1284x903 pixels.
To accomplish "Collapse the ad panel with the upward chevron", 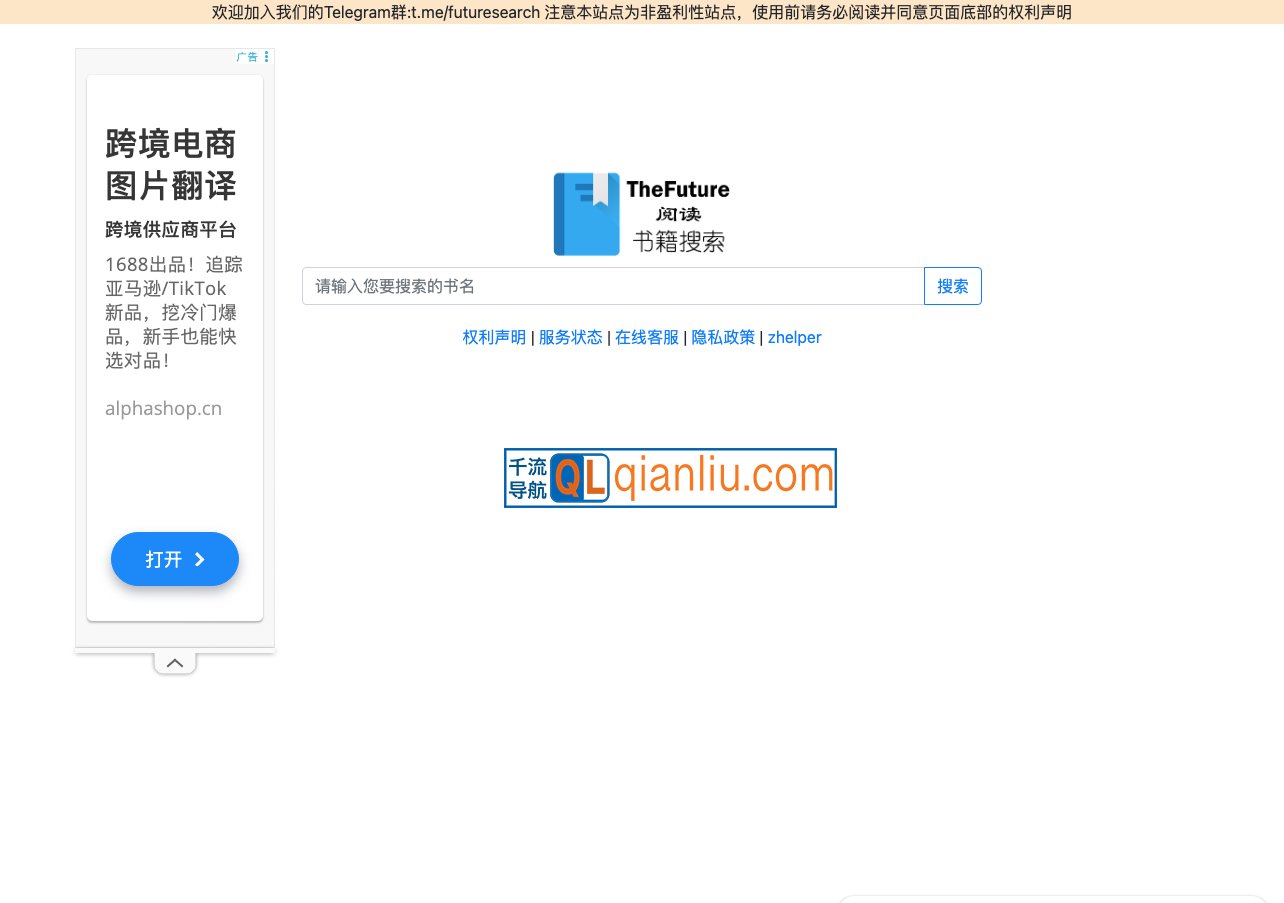I will pyautogui.click(x=175, y=662).
